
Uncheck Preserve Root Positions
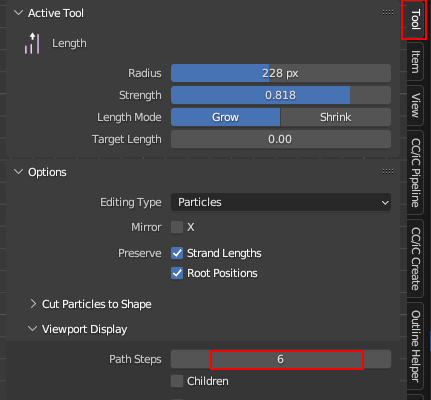[x=177, y=273]
